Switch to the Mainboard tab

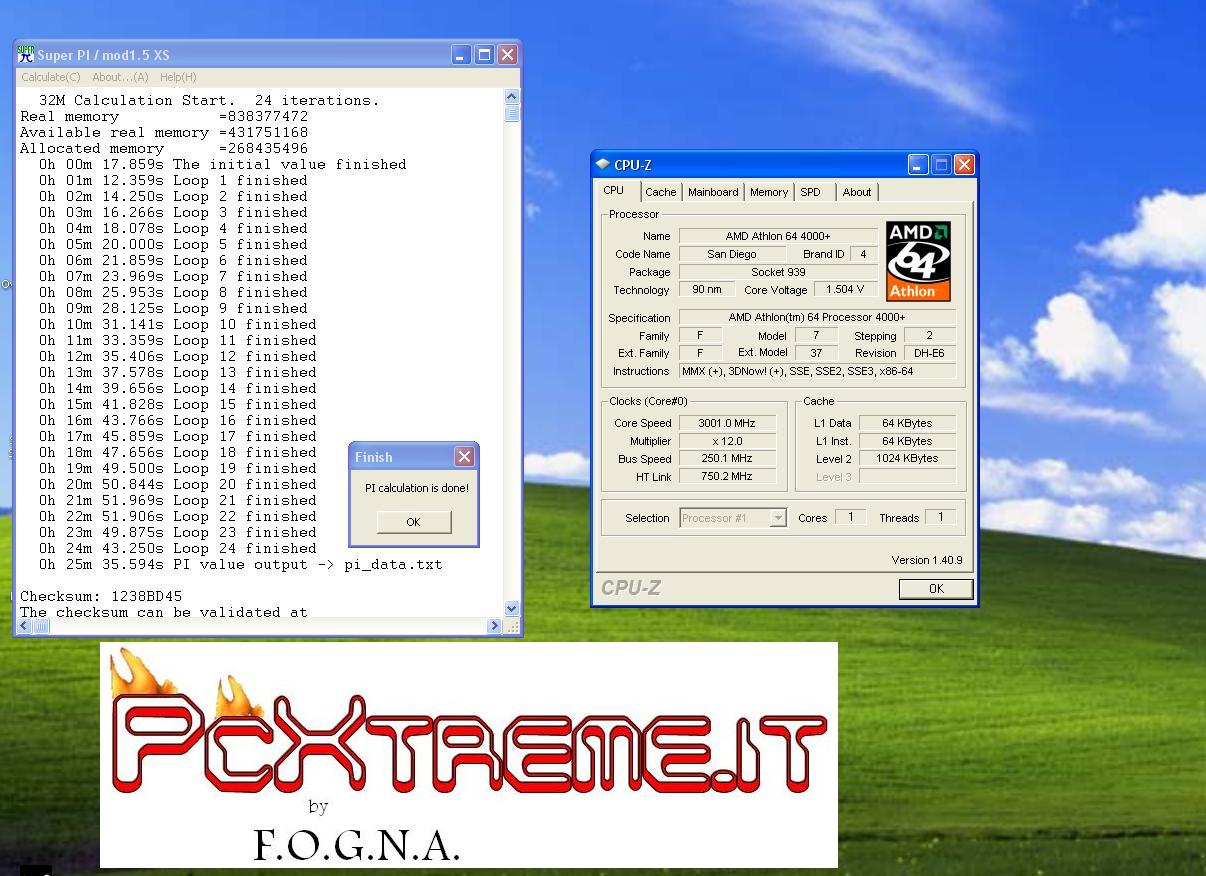click(713, 192)
